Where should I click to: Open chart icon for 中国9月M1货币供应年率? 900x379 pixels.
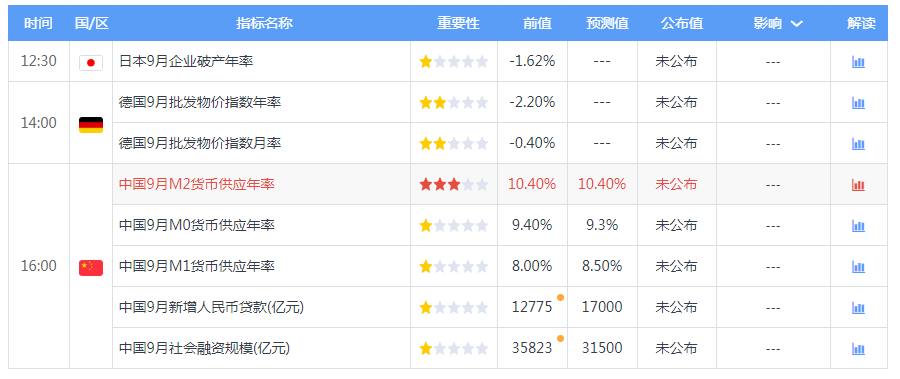coord(858,266)
